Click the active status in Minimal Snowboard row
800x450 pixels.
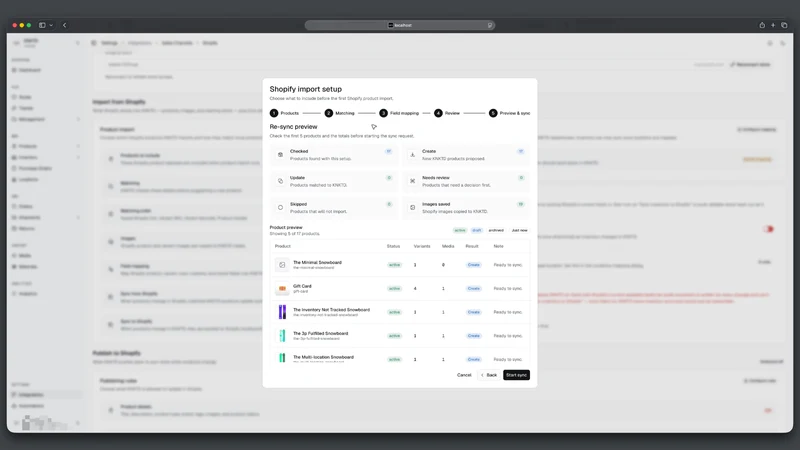[x=394, y=265]
